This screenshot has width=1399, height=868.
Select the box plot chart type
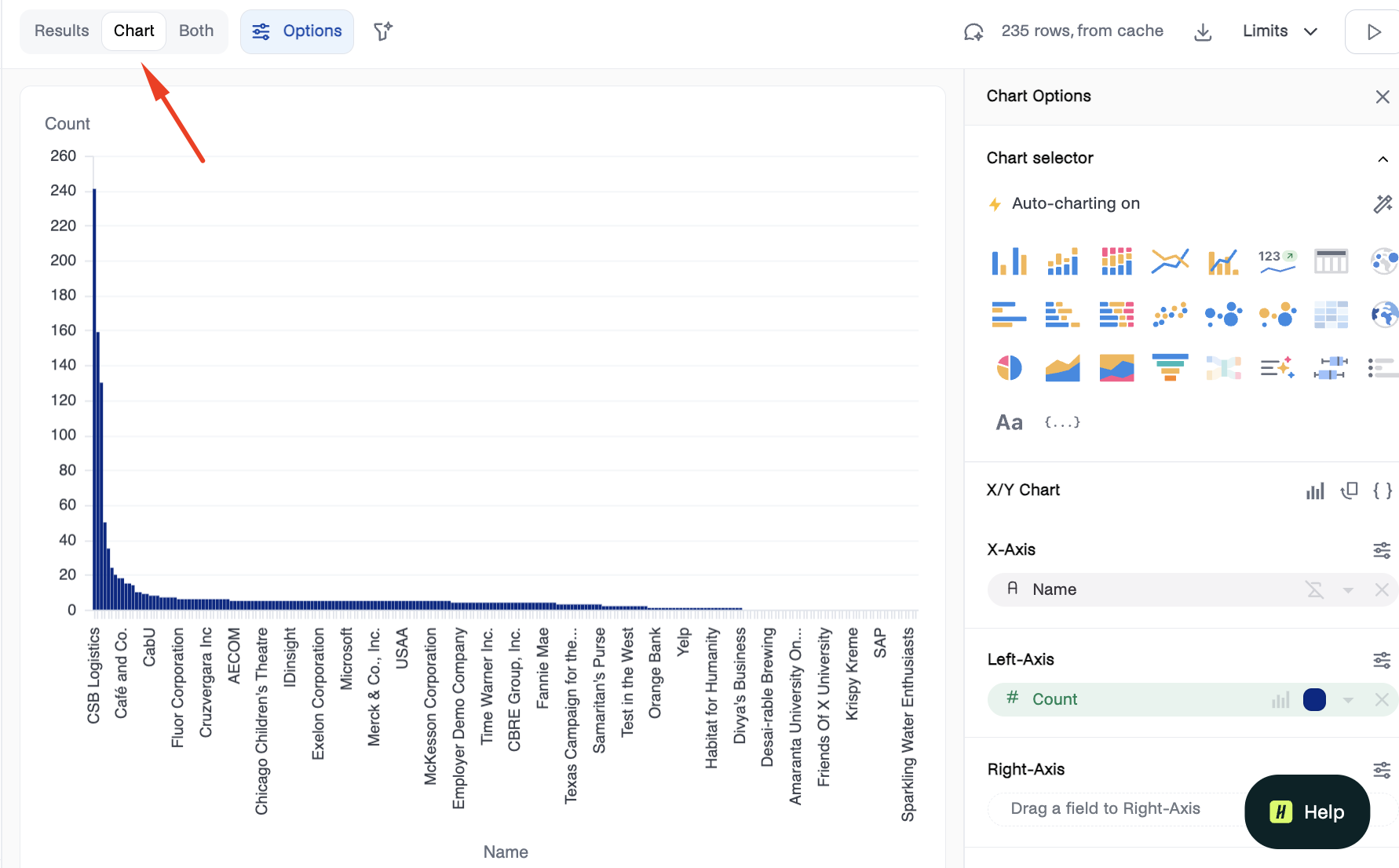(x=1331, y=367)
